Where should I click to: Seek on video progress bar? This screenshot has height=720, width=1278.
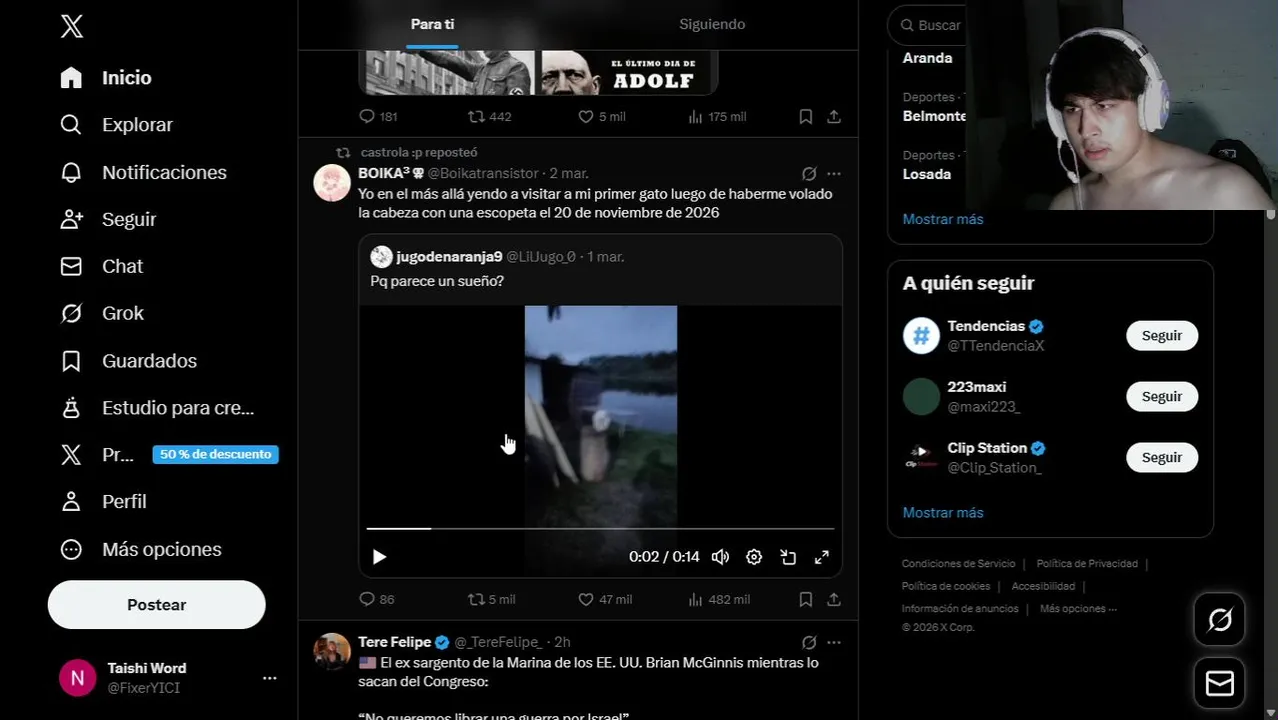click(600, 528)
